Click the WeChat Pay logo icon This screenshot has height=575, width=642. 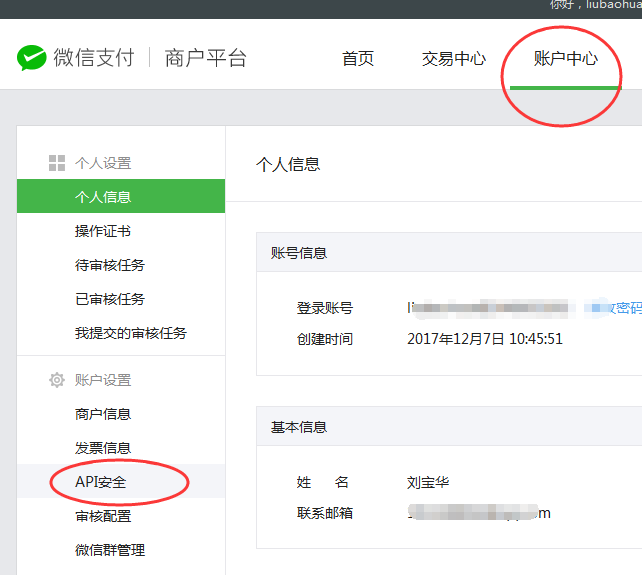coord(32,58)
